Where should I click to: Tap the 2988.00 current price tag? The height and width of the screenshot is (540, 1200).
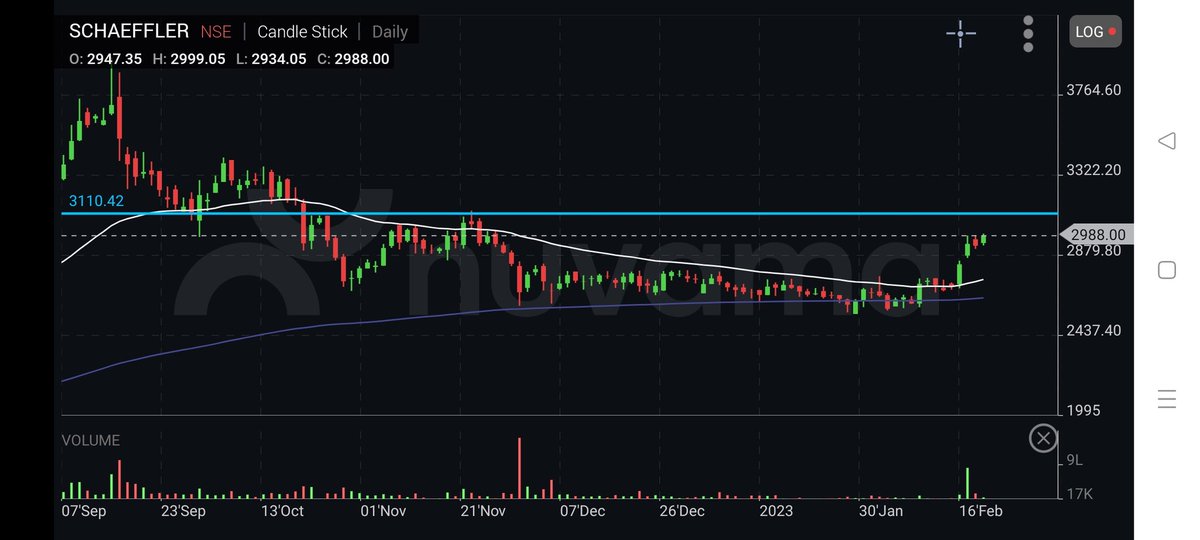[x=1098, y=235]
